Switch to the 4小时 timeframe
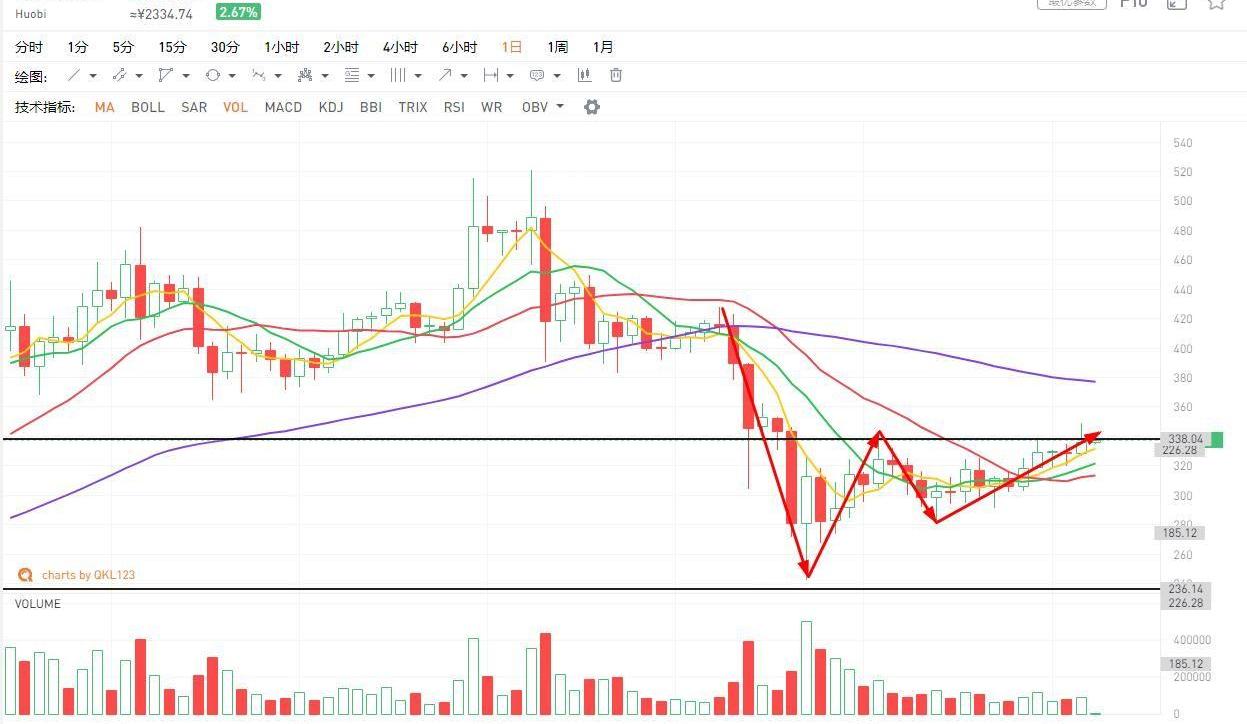Image resolution: width=1247 pixels, height=724 pixels. (x=400, y=47)
